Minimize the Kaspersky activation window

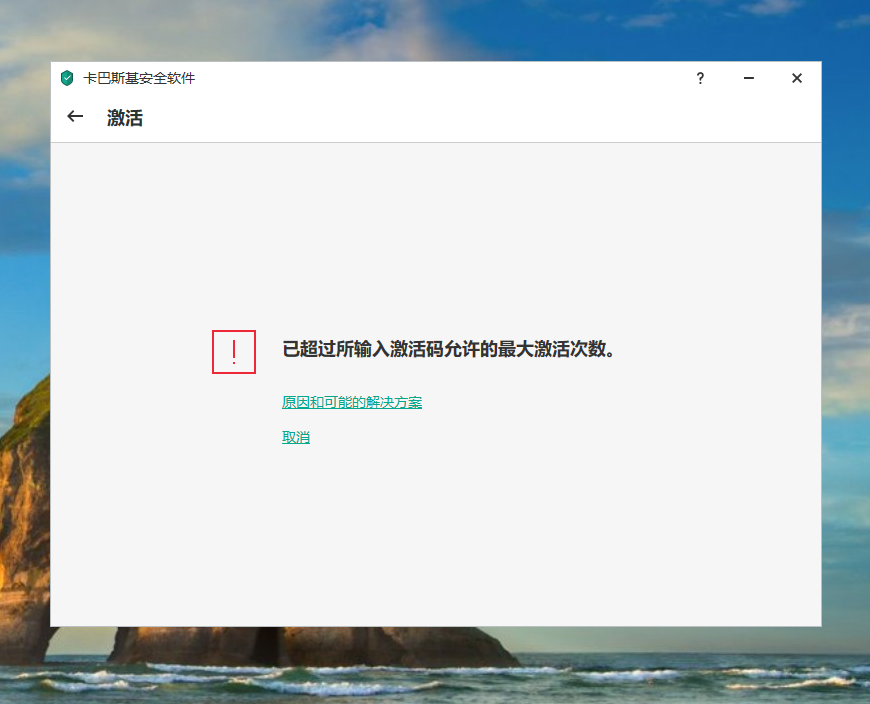click(x=748, y=78)
